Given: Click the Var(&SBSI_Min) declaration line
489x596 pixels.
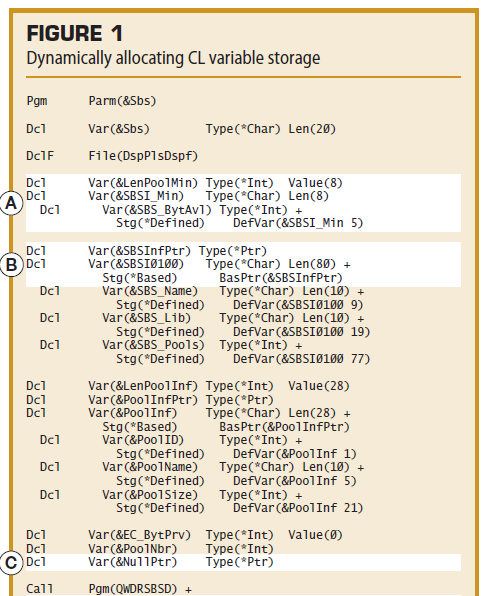Looking at the screenshot, I should [178, 196].
